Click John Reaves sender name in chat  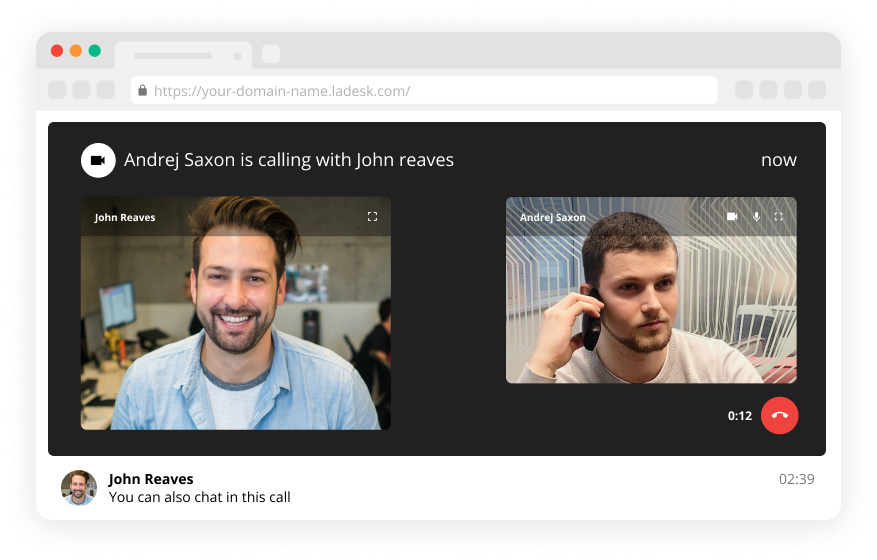click(x=151, y=479)
